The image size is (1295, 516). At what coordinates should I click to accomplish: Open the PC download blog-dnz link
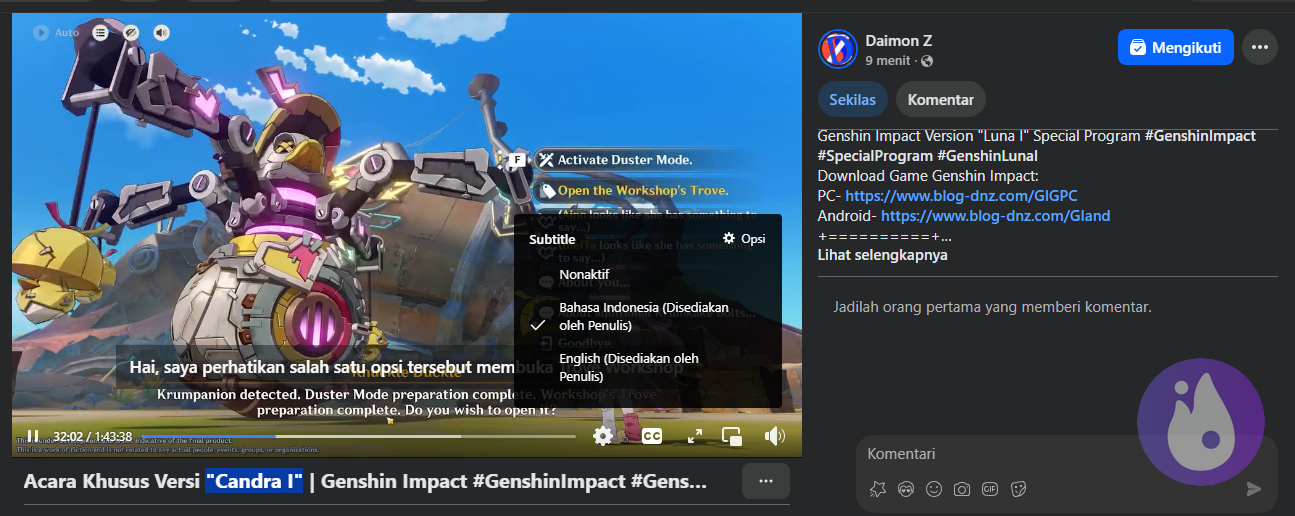(961, 196)
